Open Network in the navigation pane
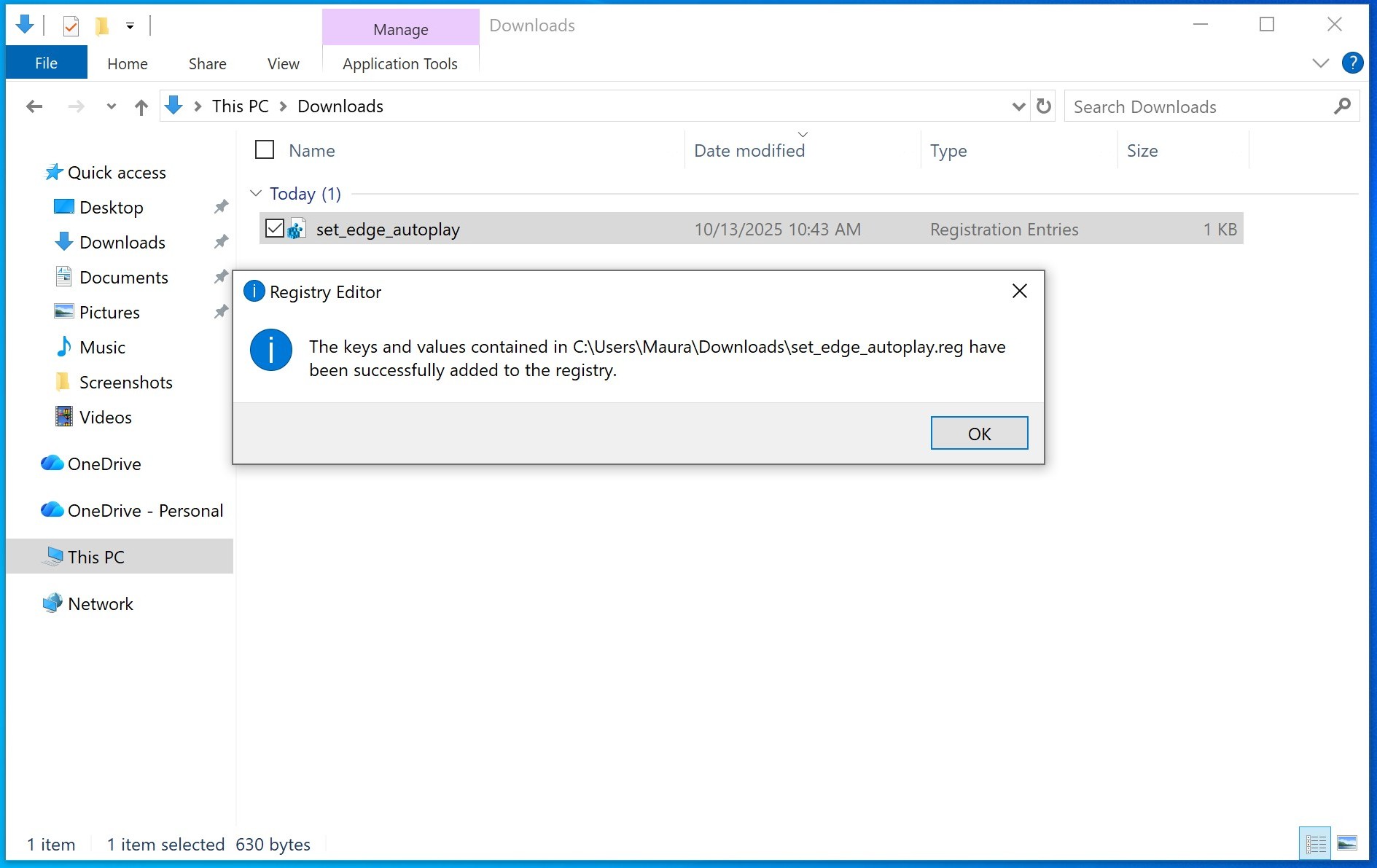The image size is (1377, 868). 101,604
